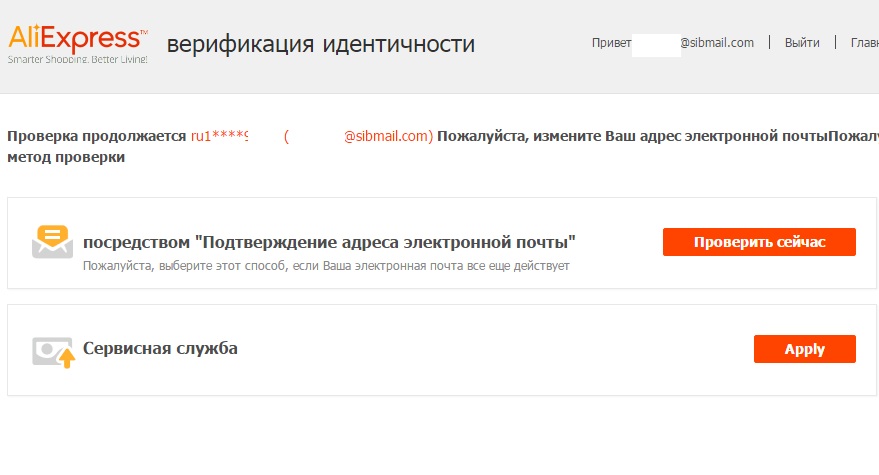Click the orange Apply button
879x475 pixels.
pyautogui.click(x=804, y=349)
